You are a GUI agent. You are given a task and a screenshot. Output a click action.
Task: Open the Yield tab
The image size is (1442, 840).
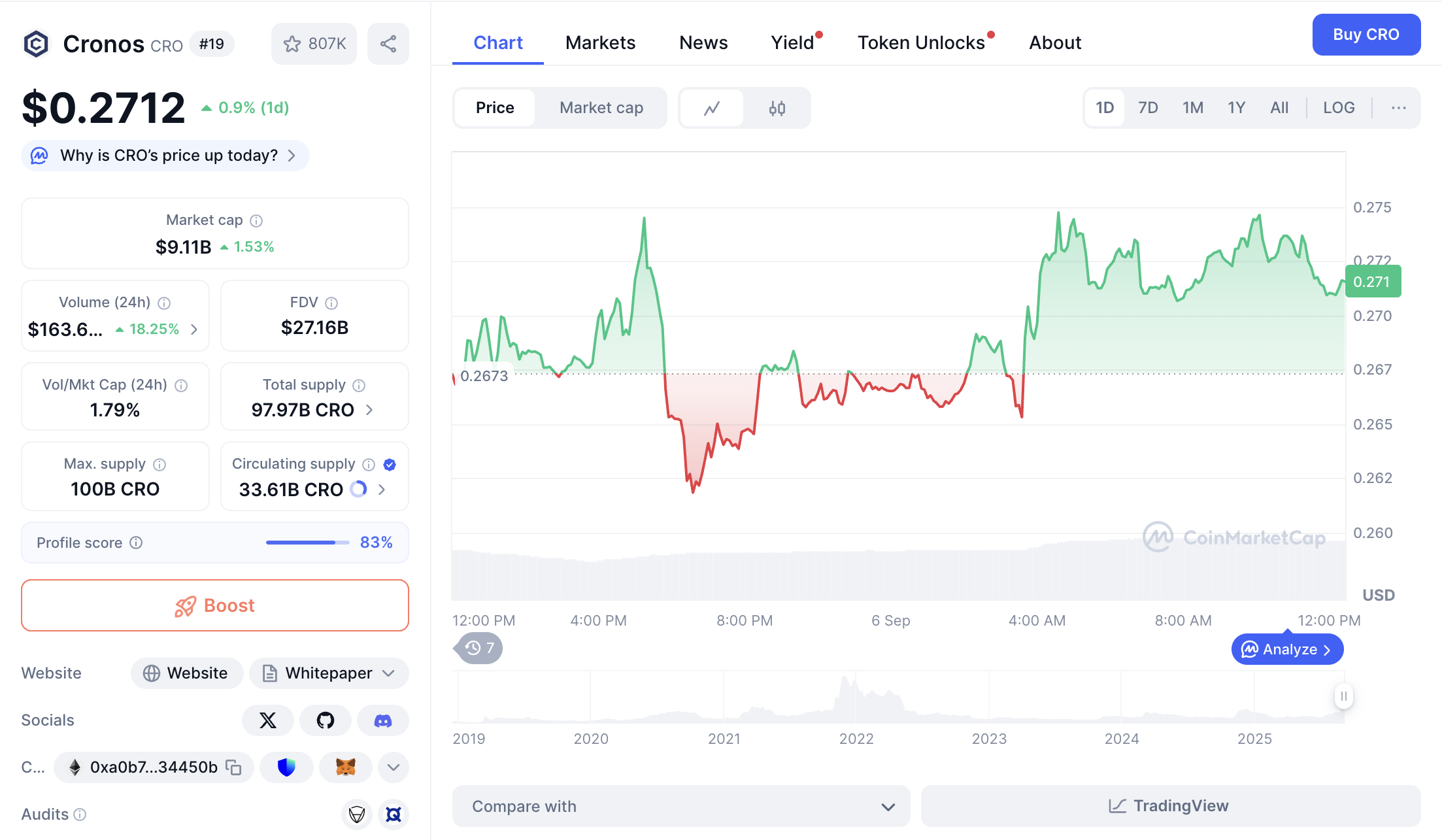pyautogui.click(x=793, y=43)
